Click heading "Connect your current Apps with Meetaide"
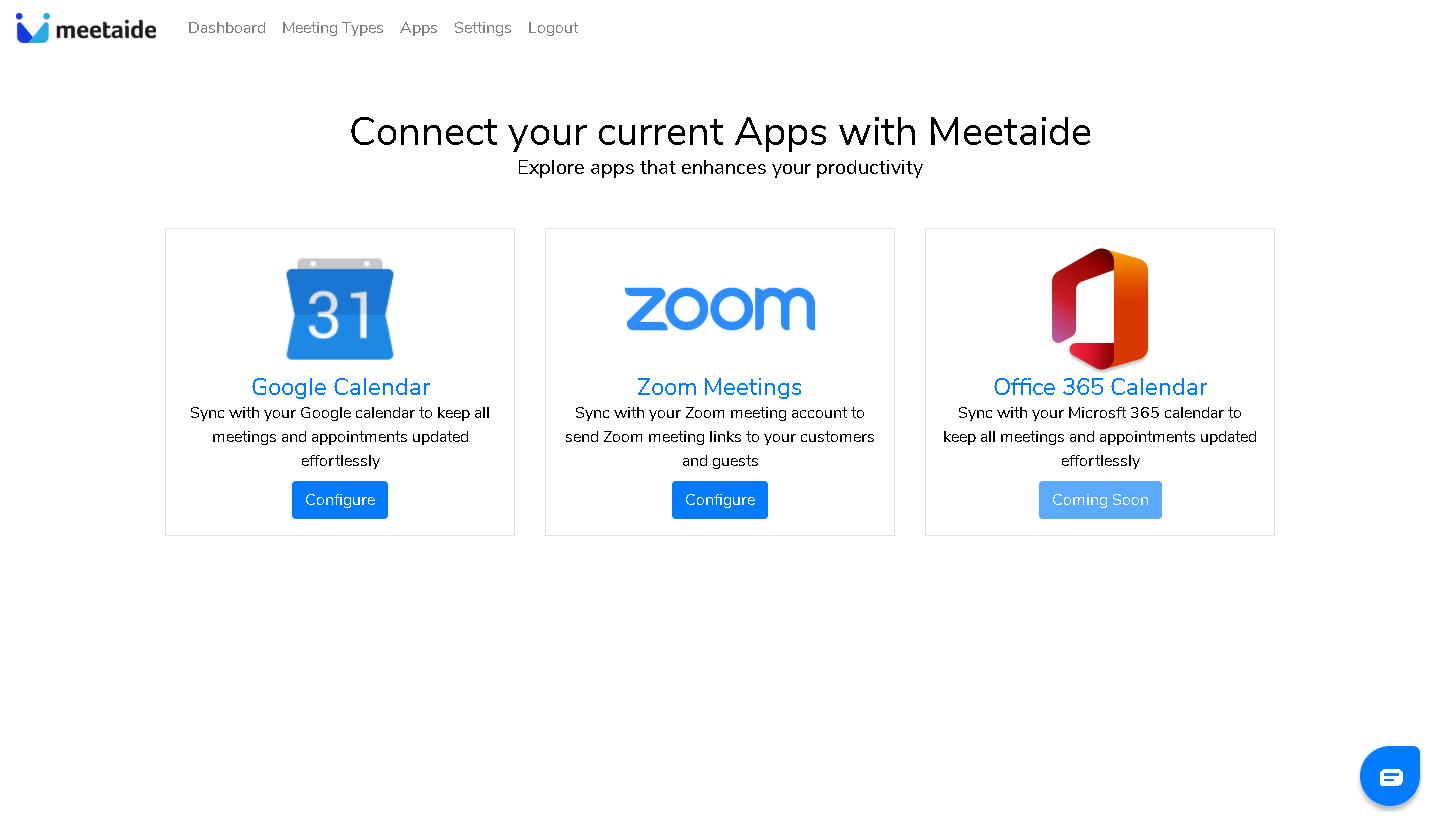This screenshot has height=827, width=1440. (x=720, y=132)
